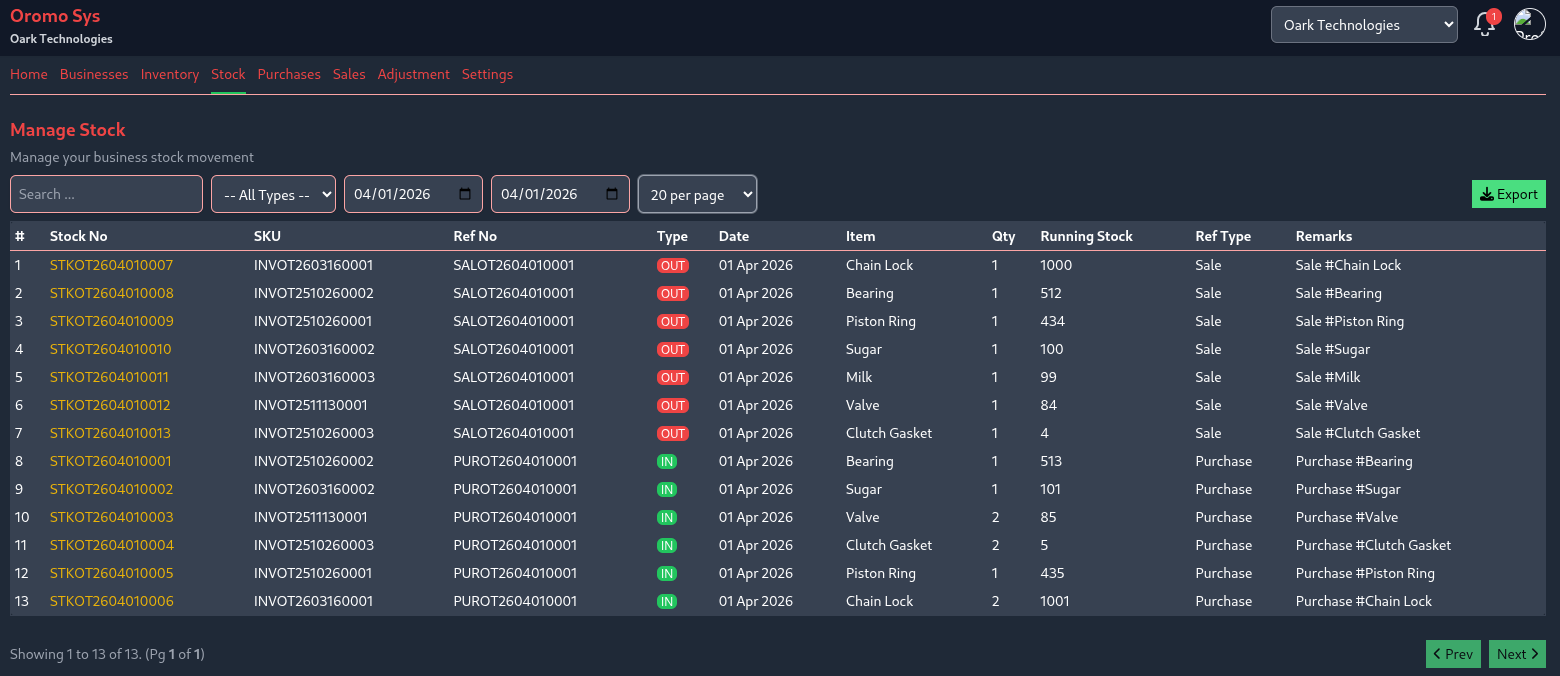Viewport: 1560px width, 676px height.
Task: Change the 20 per page dropdown
Action: pos(697,194)
